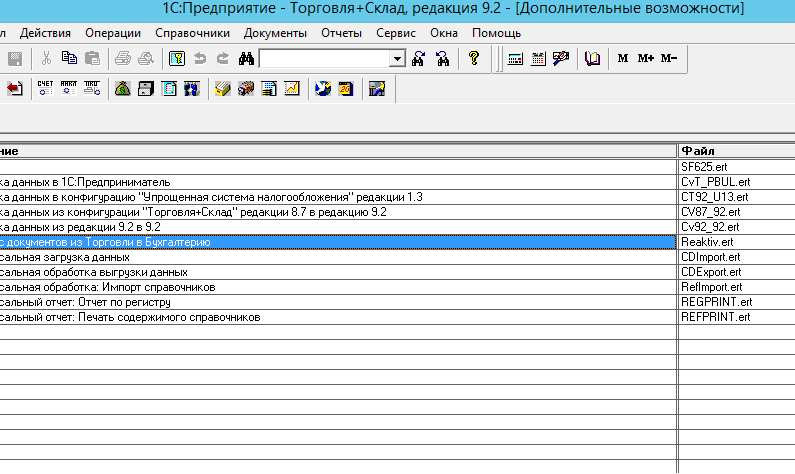Screen dimensions: 795x474
Task: Select the Reaktiv.ert file cell
Action: [737, 242]
